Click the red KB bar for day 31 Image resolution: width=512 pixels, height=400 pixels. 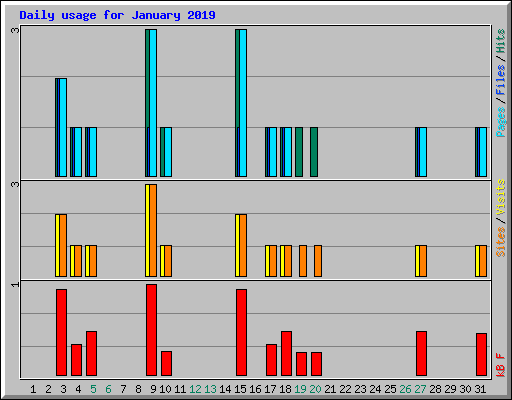point(481,355)
